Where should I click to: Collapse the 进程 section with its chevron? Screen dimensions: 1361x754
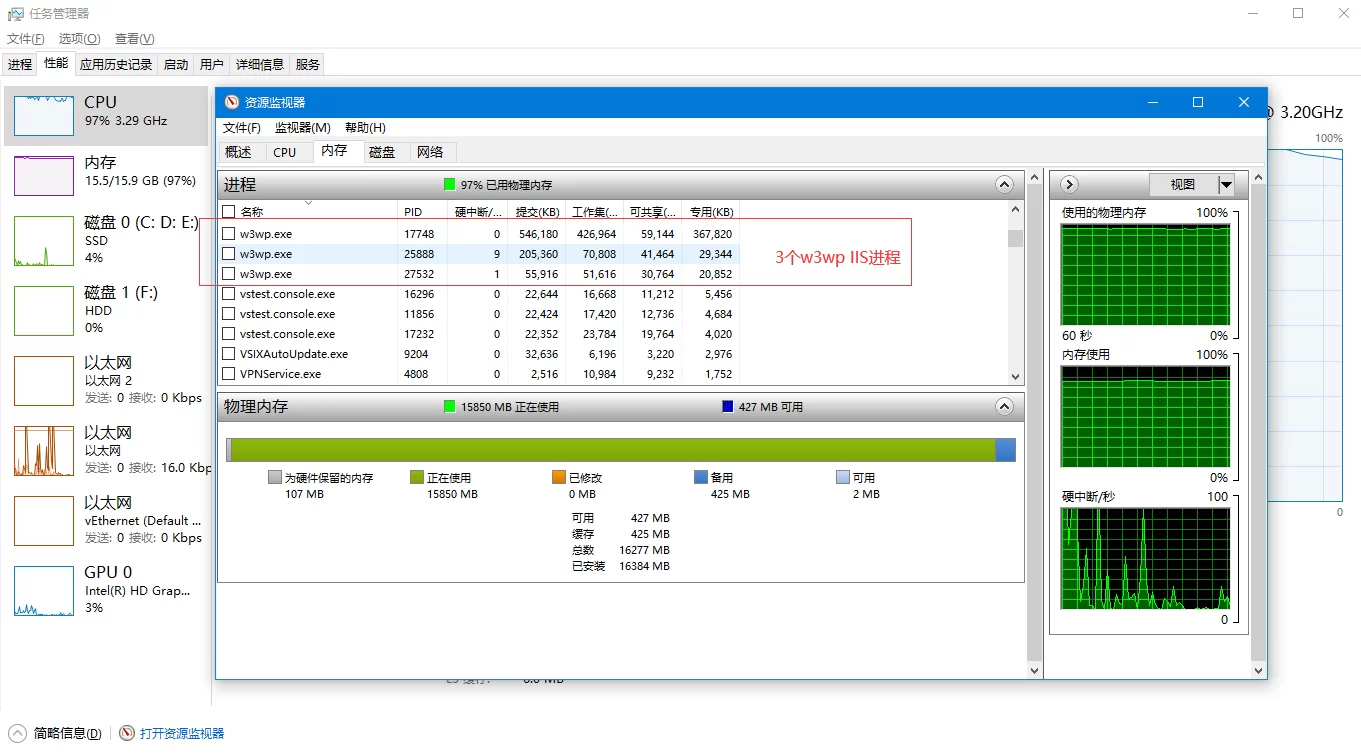(x=1004, y=185)
